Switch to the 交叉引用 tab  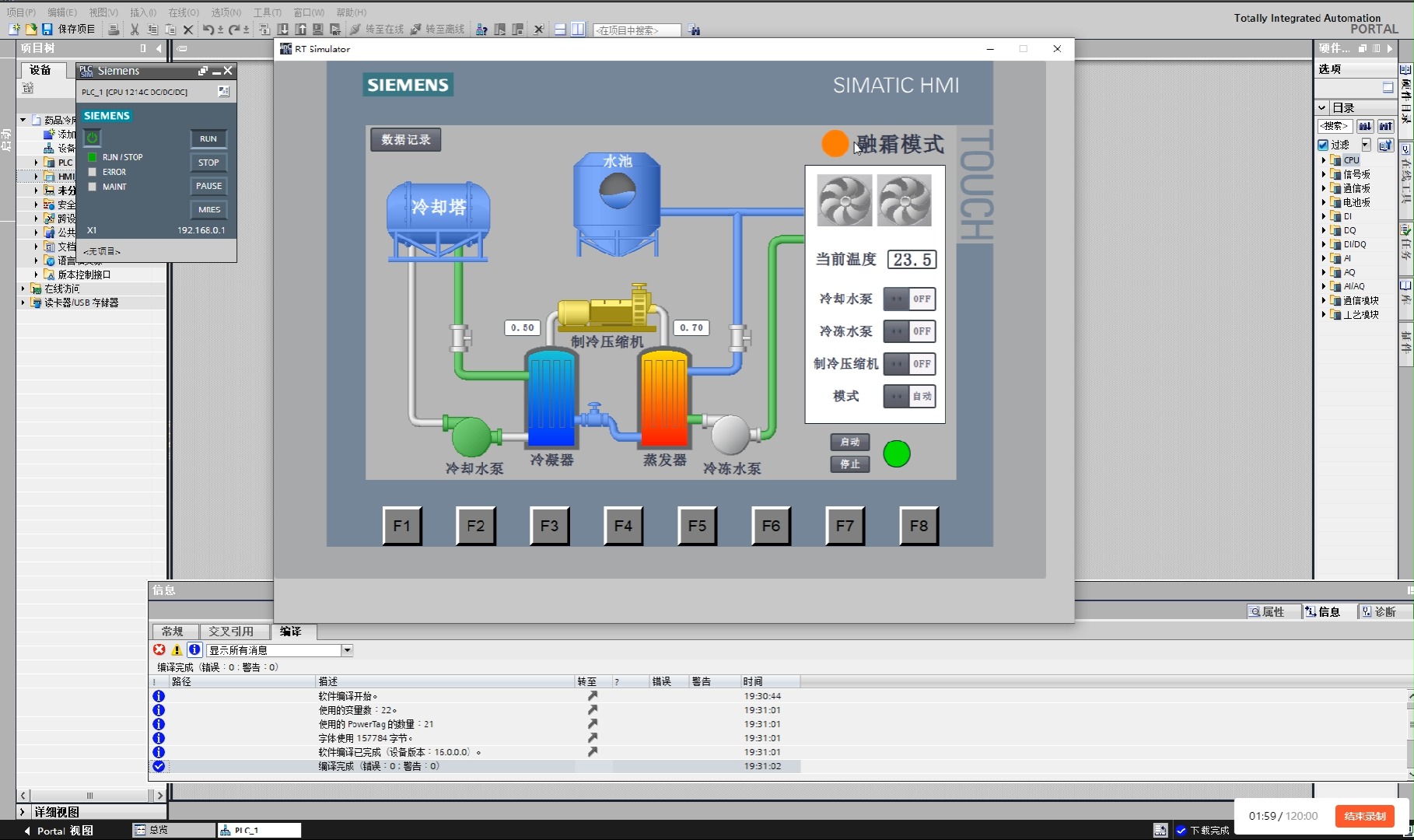click(231, 632)
